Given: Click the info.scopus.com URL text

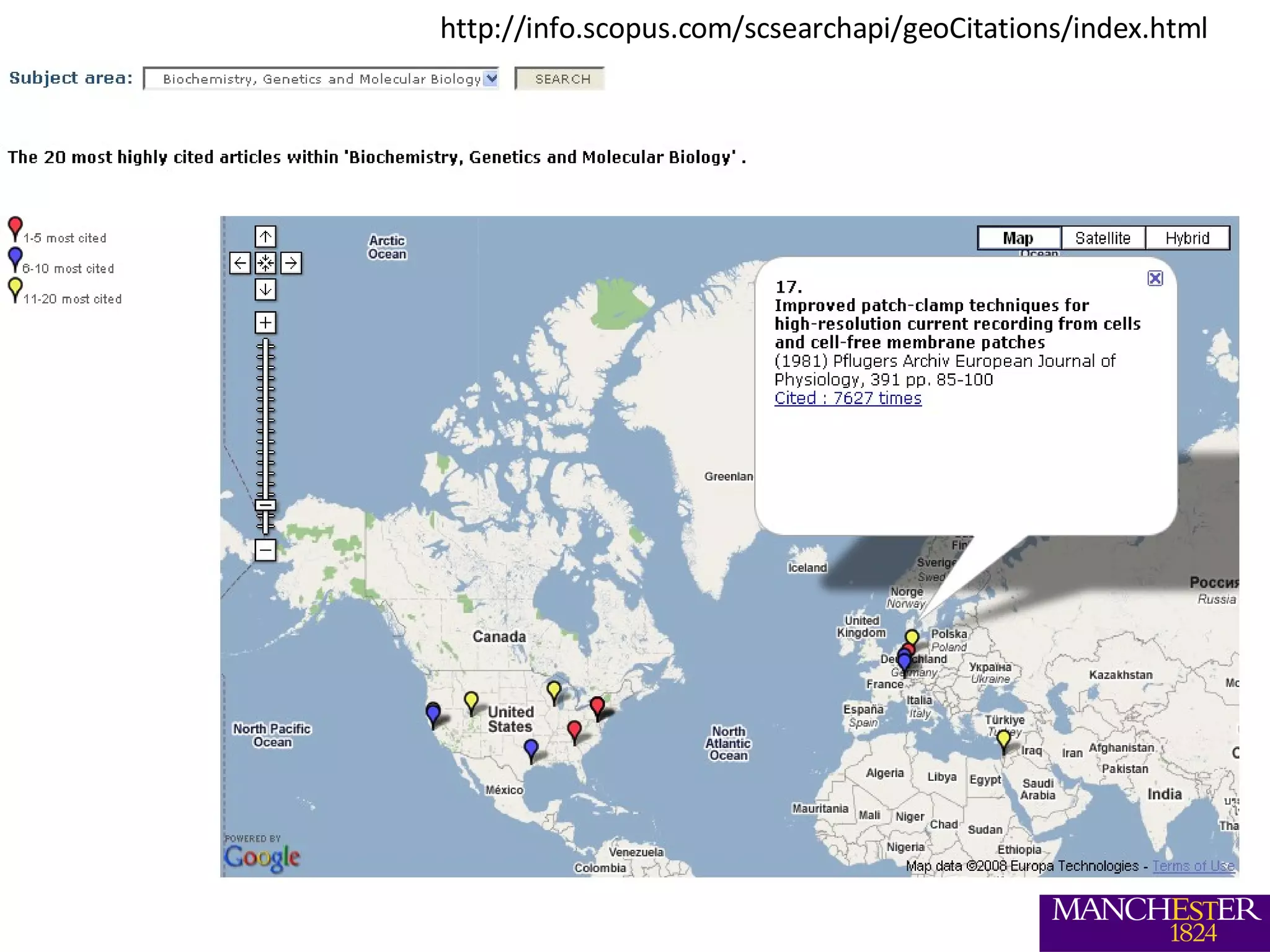Looking at the screenshot, I should click(x=824, y=29).
